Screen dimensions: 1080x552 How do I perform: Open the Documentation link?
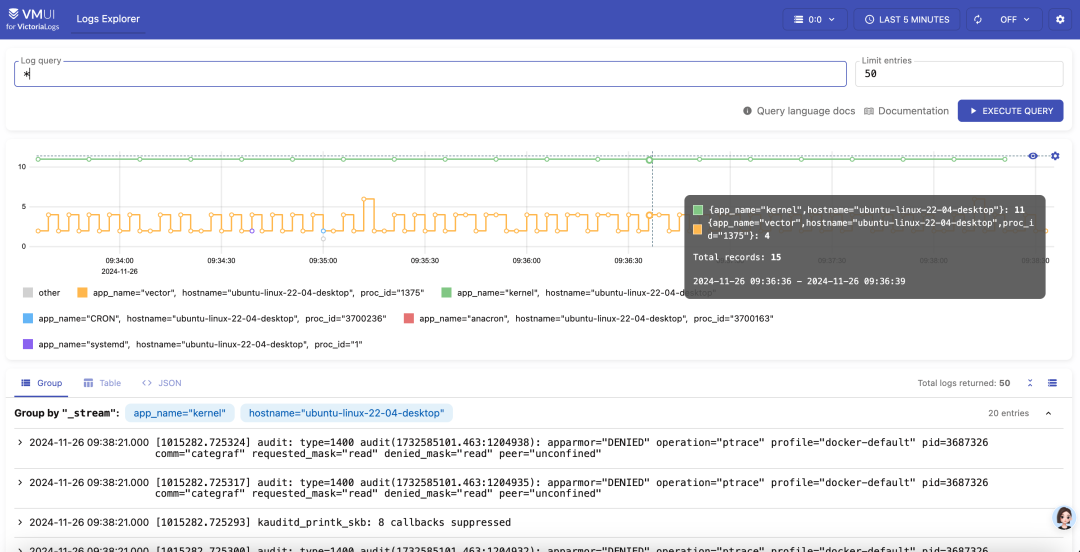(906, 111)
